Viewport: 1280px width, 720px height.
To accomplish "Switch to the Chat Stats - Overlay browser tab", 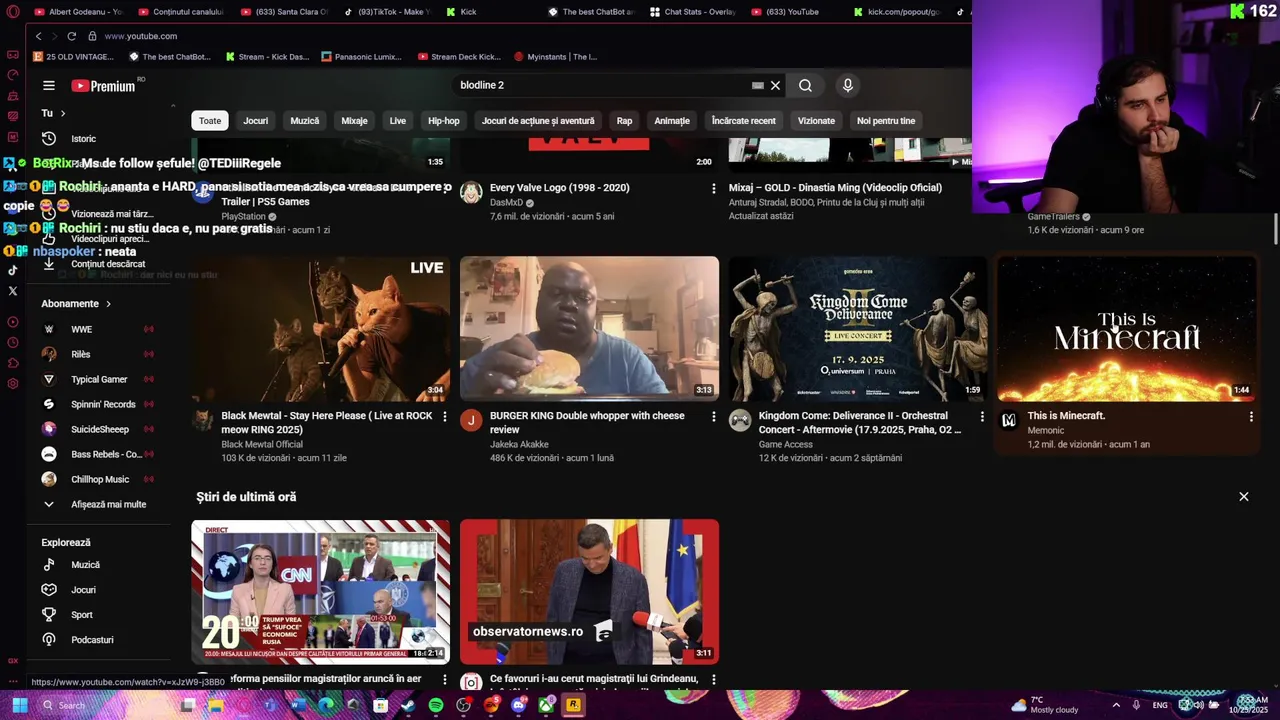I will [x=693, y=12].
